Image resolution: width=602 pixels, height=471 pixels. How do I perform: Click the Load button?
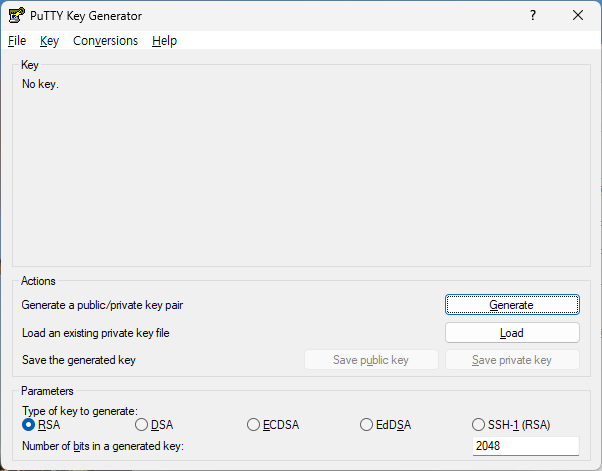click(x=512, y=333)
